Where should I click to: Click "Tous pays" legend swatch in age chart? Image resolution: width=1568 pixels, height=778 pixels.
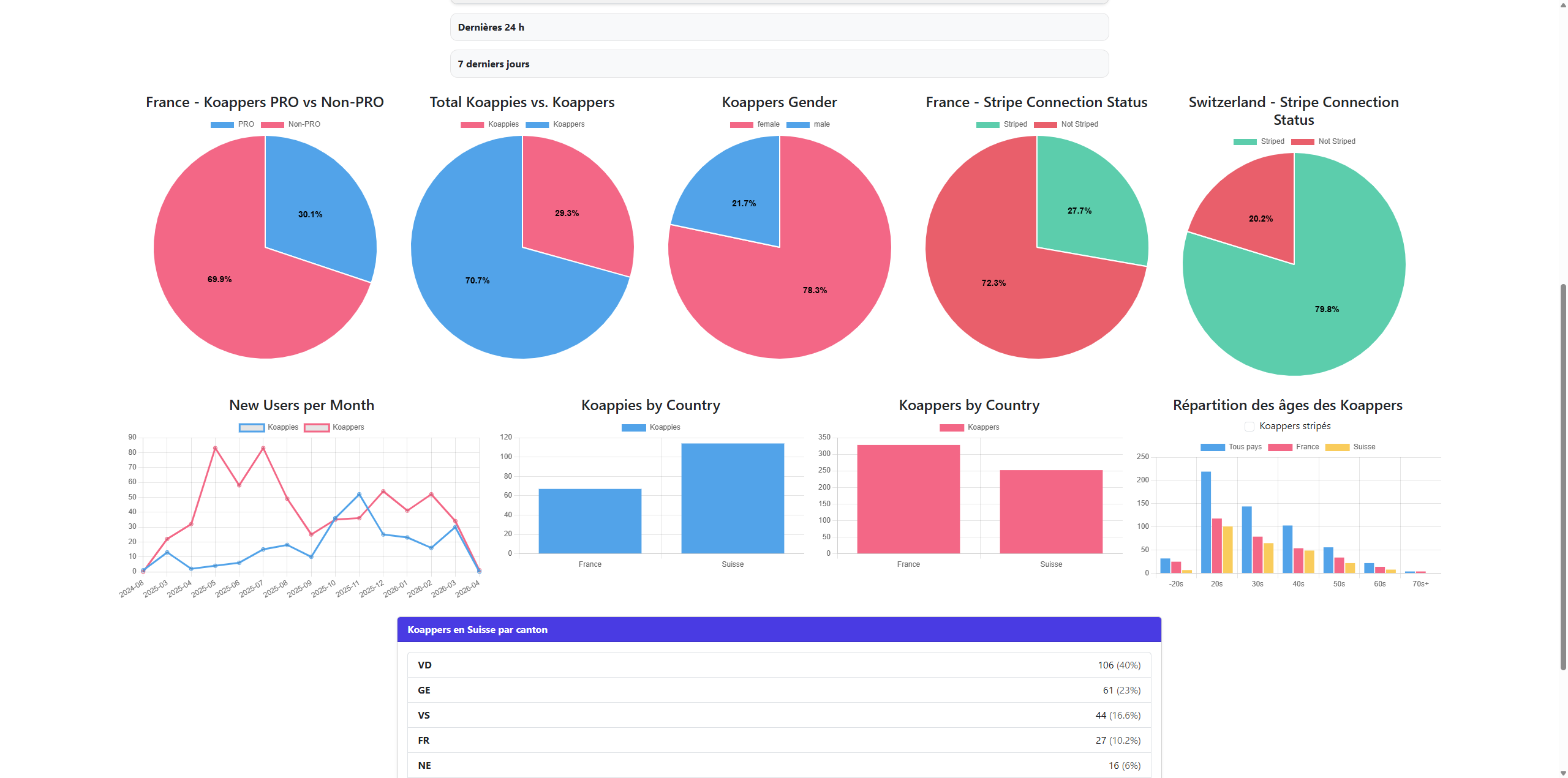1212,447
